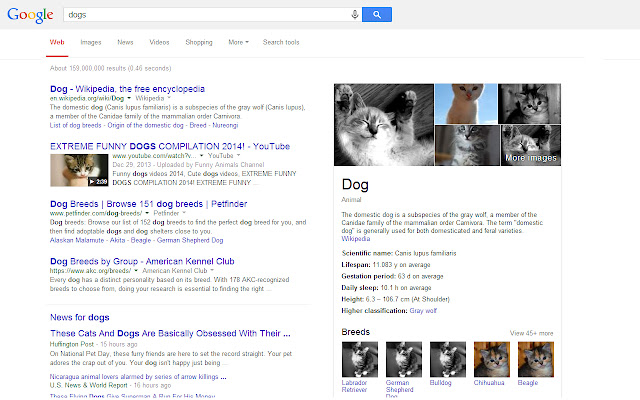Open Dog Breeds by Group AKC result
The height and width of the screenshot is (400, 640).
pyautogui.click(x=142, y=261)
